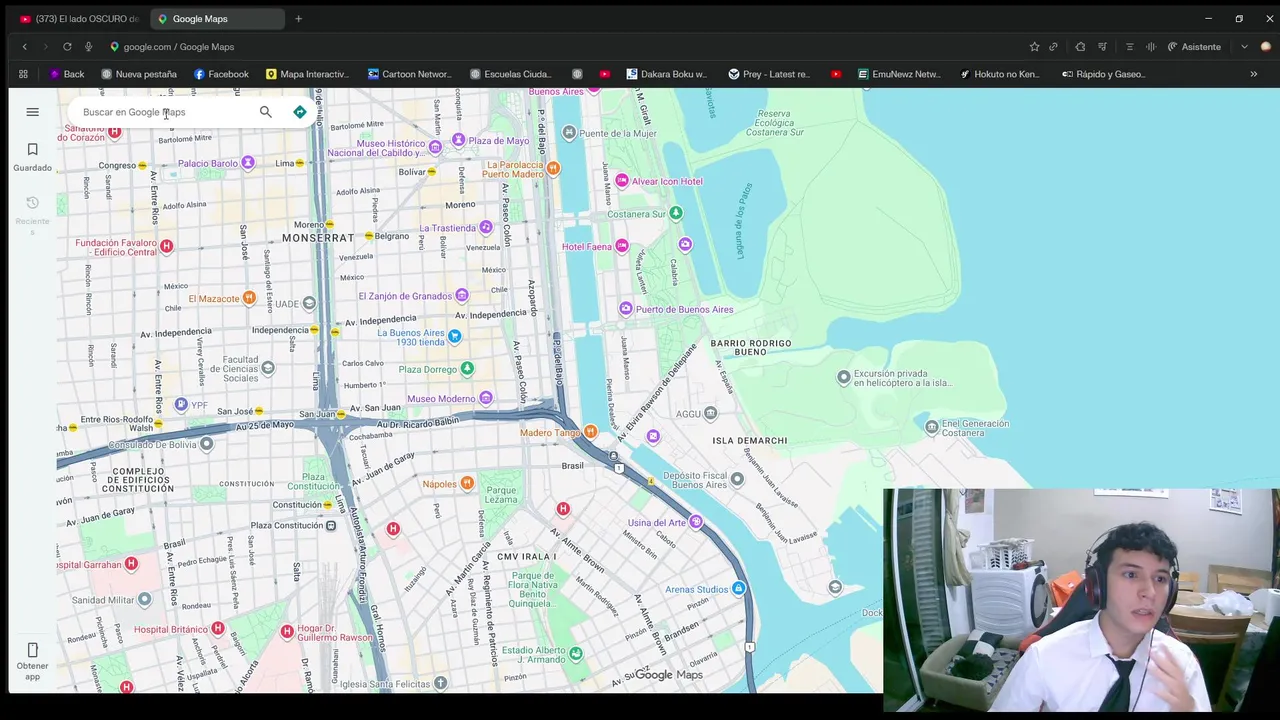
Task: Reload the current page
Action: coord(67,47)
